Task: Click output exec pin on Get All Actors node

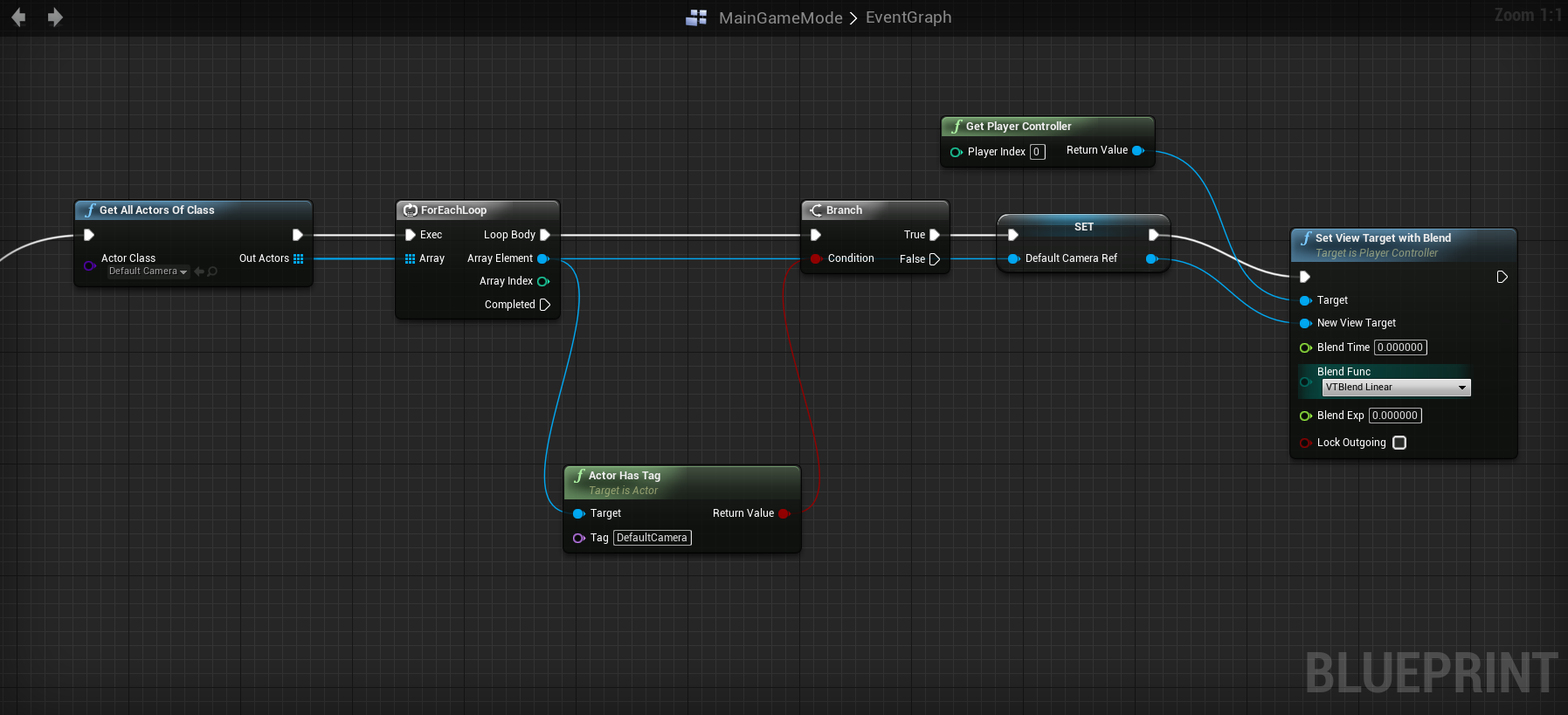Action: click(297, 235)
